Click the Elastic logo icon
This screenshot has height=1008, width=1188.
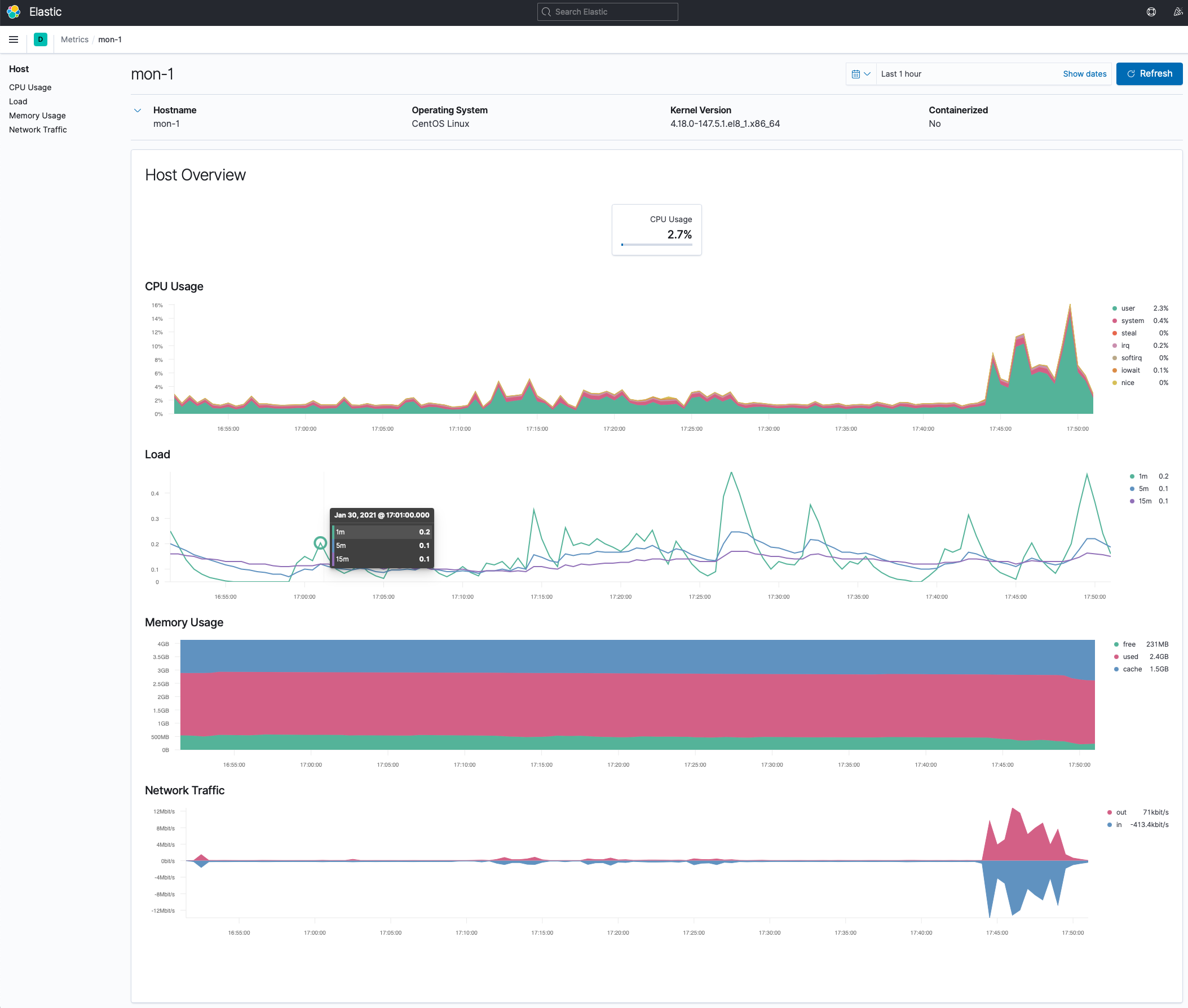14,12
